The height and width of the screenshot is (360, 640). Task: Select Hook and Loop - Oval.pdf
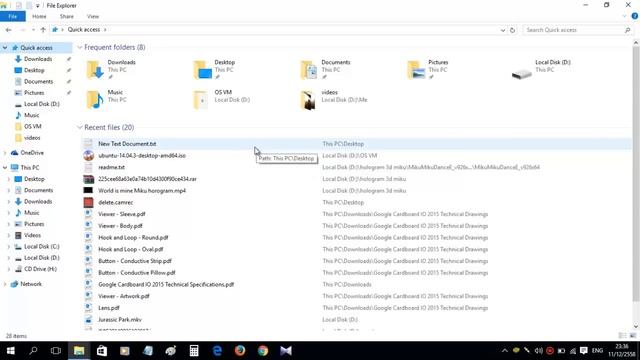point(131,249)
